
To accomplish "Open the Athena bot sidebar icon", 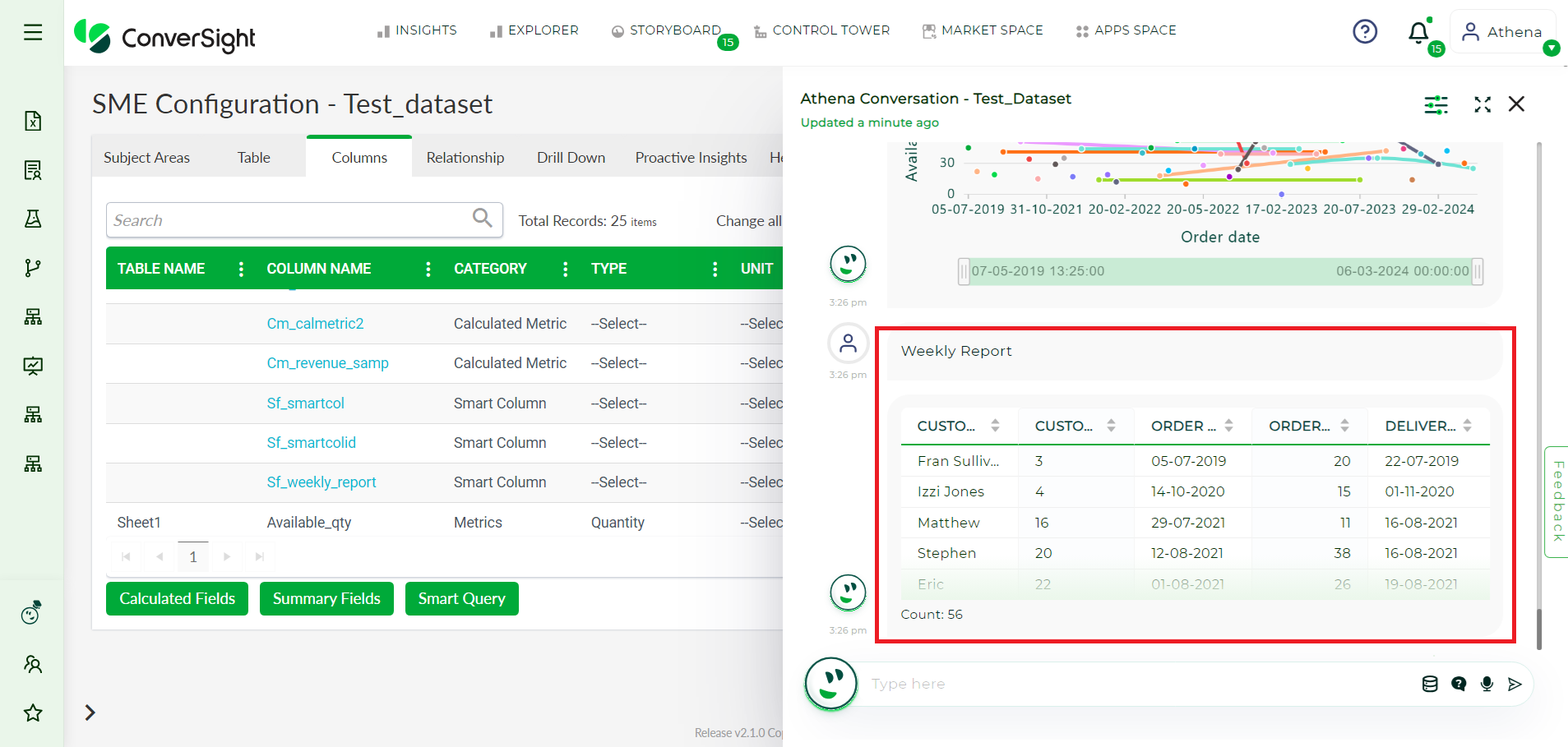I will point(32,612).
